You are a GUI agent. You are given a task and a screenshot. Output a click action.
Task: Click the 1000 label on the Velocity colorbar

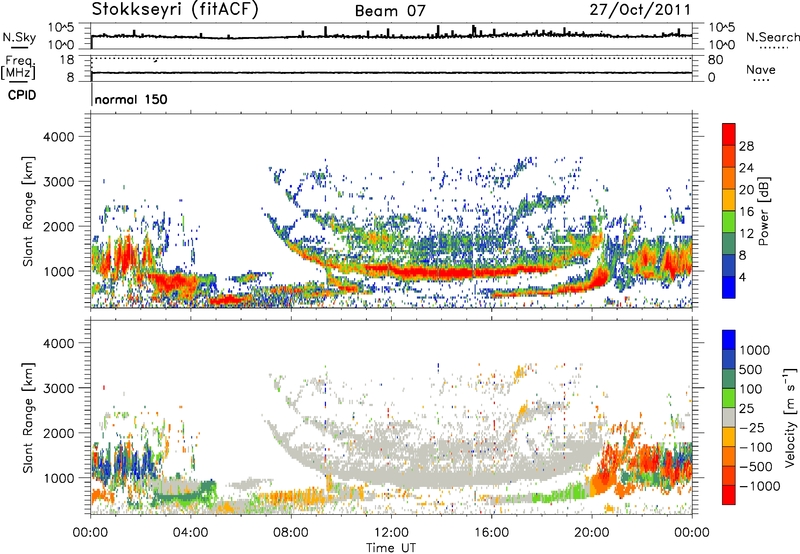click(755, 350)
